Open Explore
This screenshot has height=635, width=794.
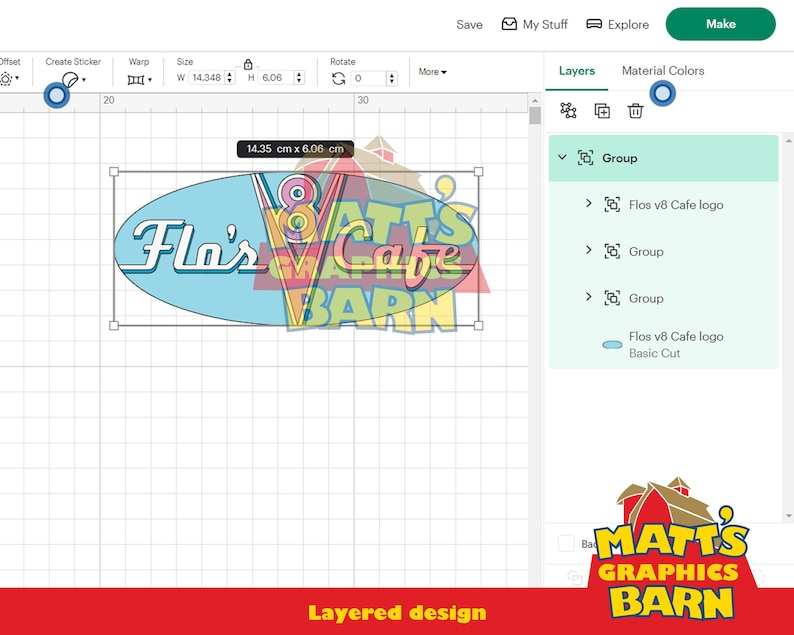(x=618, y=24)
